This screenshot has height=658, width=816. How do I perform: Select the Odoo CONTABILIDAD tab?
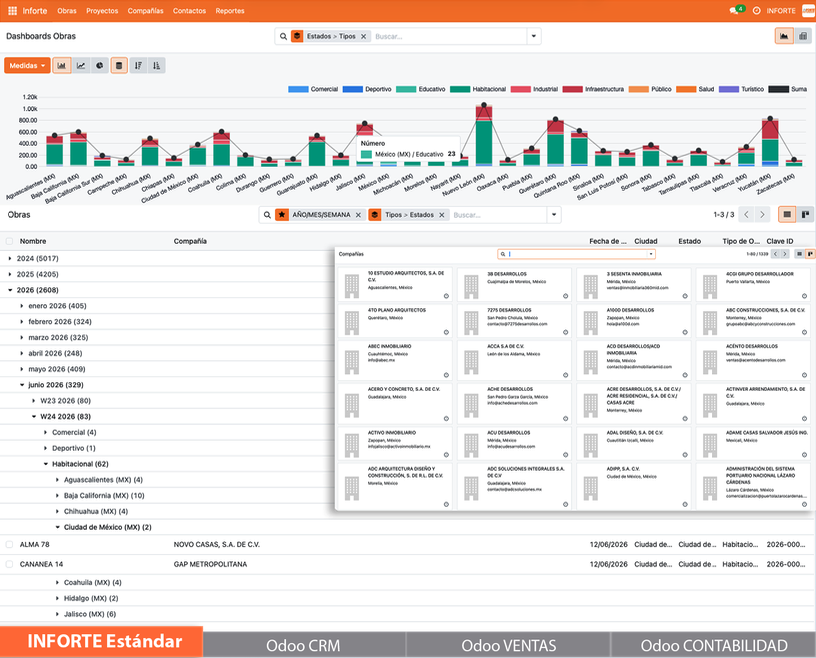[x=714, y=646]
